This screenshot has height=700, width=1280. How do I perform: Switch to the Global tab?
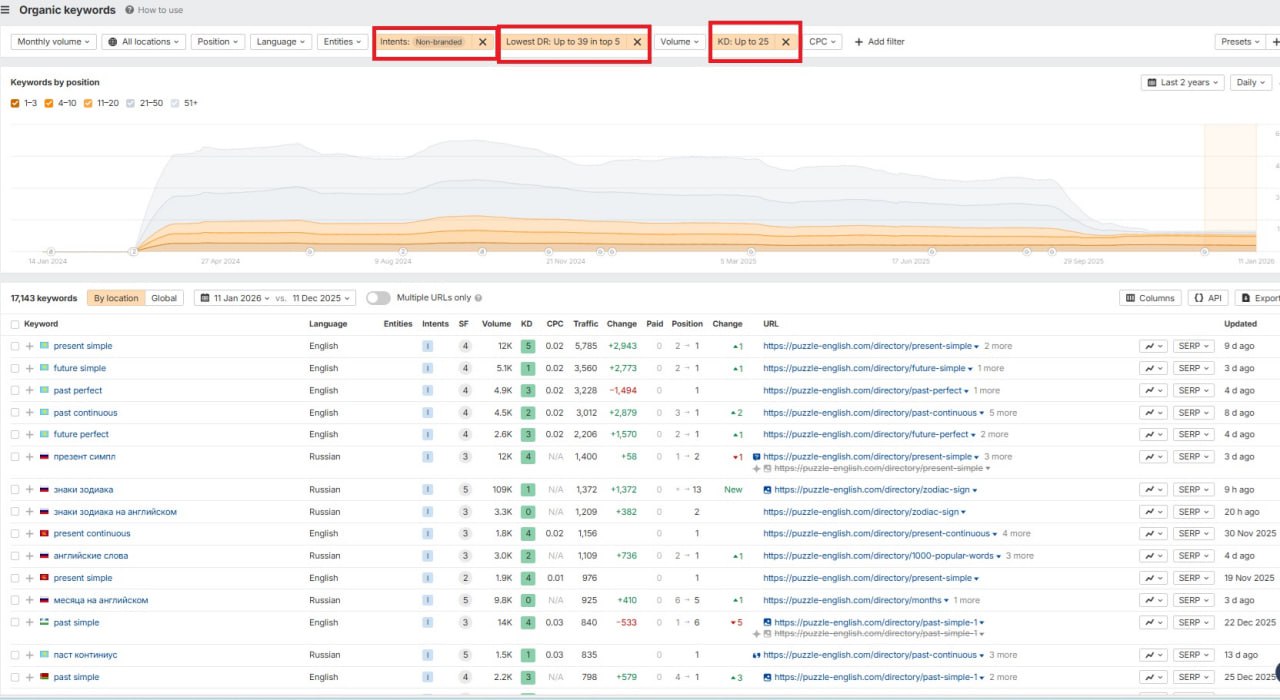tap(164, 298)
